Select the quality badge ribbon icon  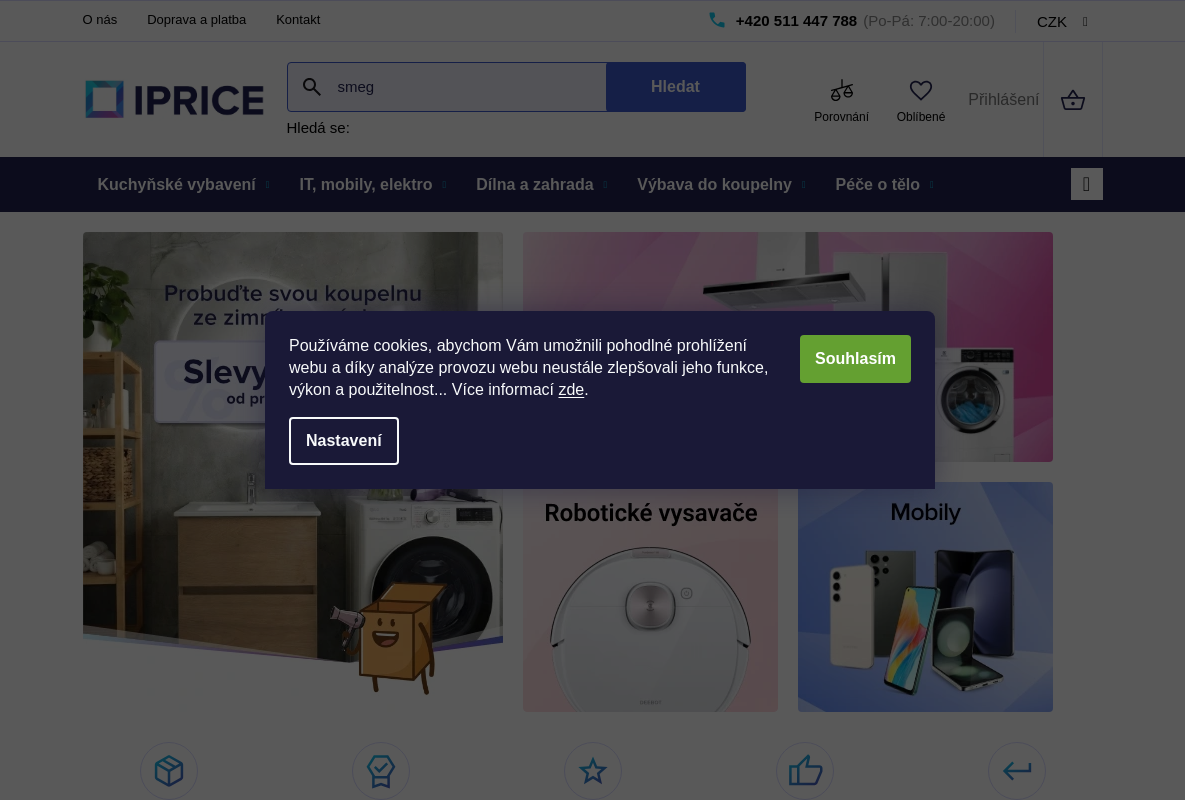(x=380, y=771)
